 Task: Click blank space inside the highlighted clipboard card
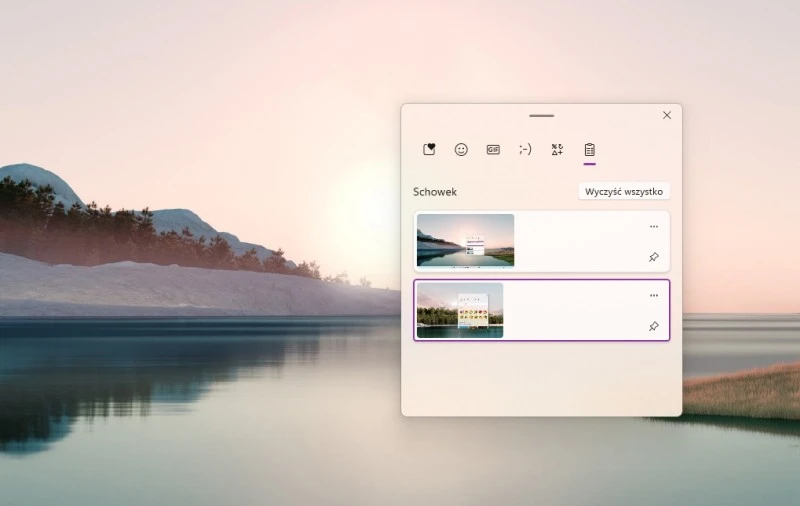pos(575,310)
